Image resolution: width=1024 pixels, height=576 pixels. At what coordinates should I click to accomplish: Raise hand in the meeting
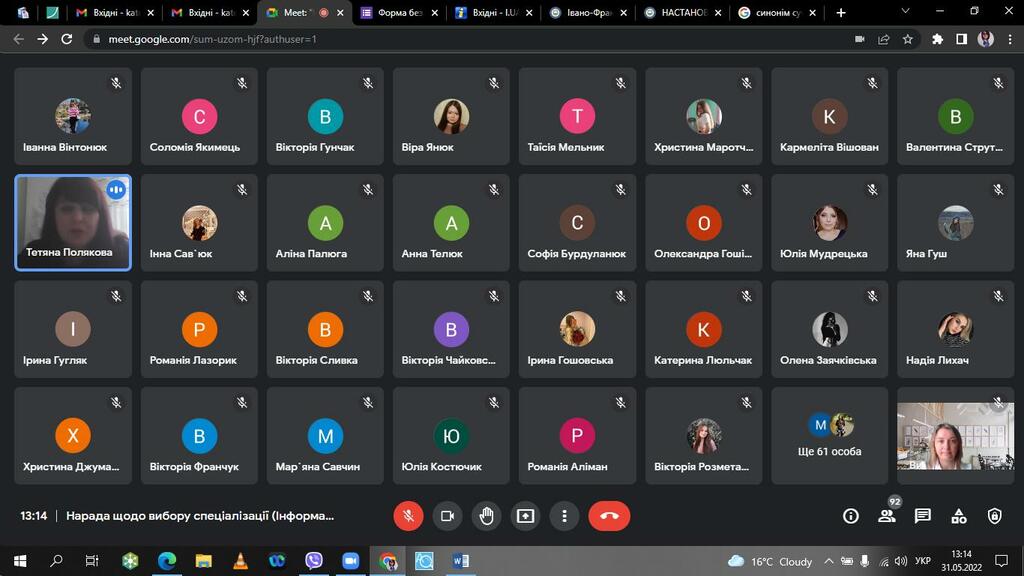[487, 516]
